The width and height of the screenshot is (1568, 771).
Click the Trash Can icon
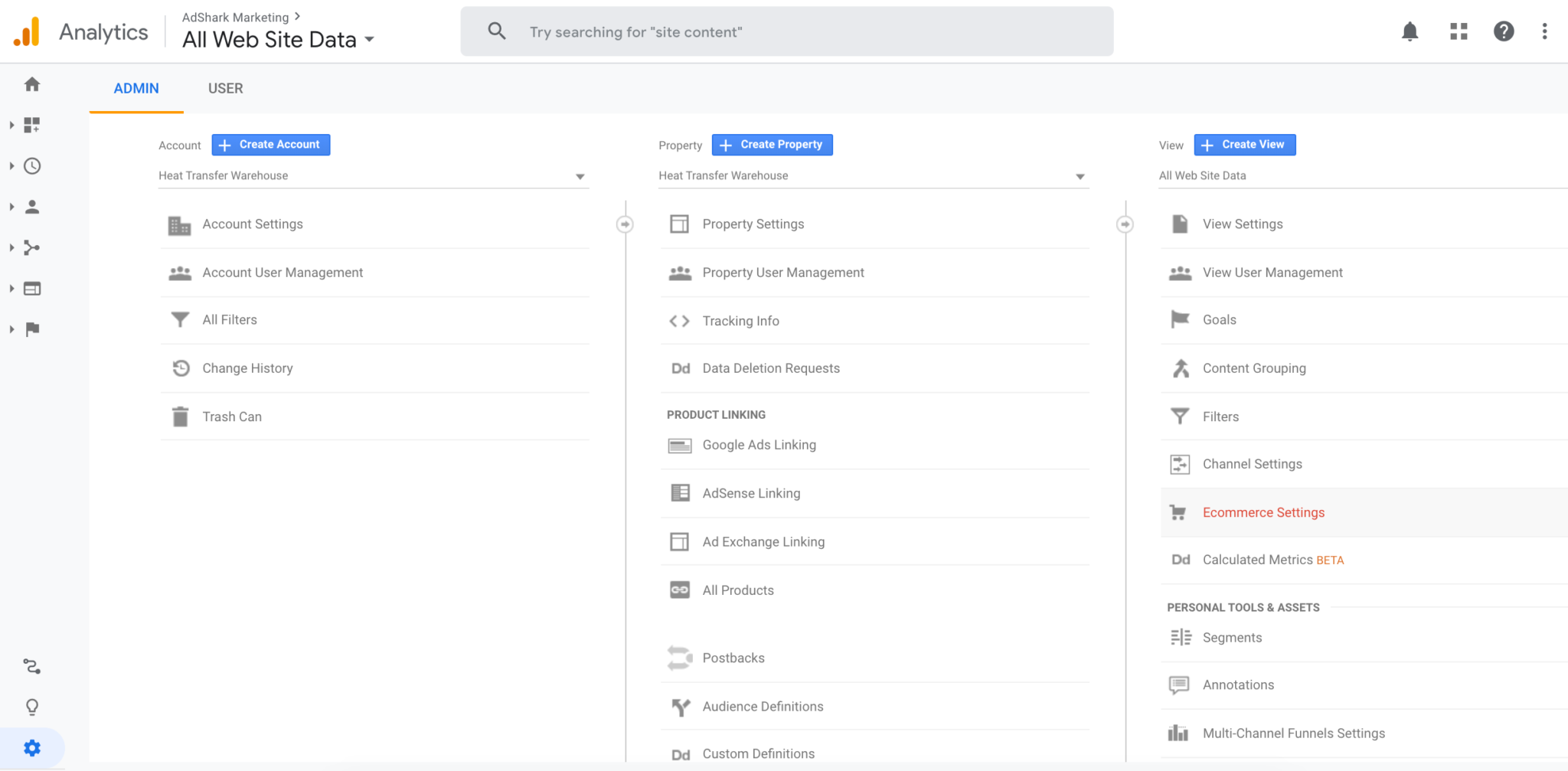coord(180,417)
